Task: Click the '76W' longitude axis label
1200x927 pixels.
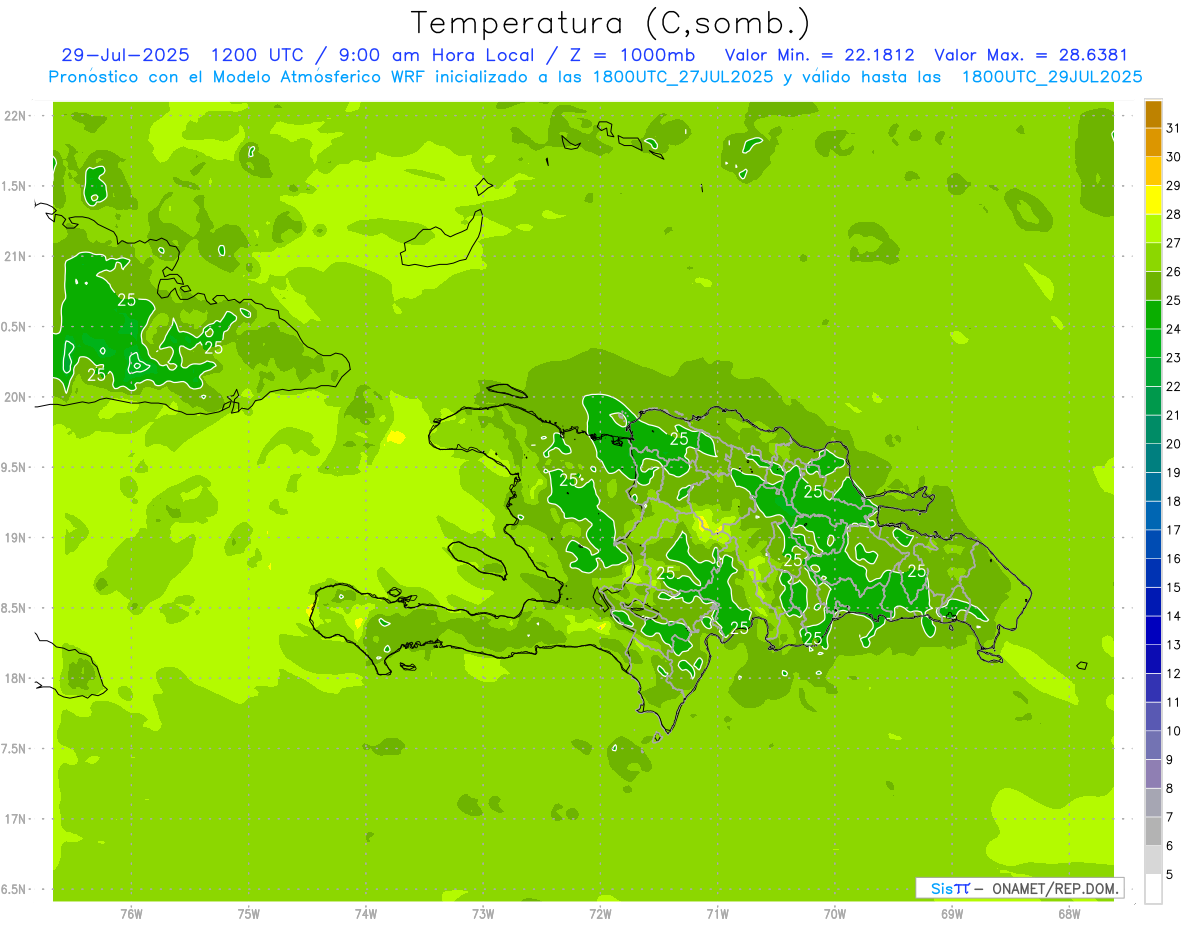Action: (x=131, y=914)
